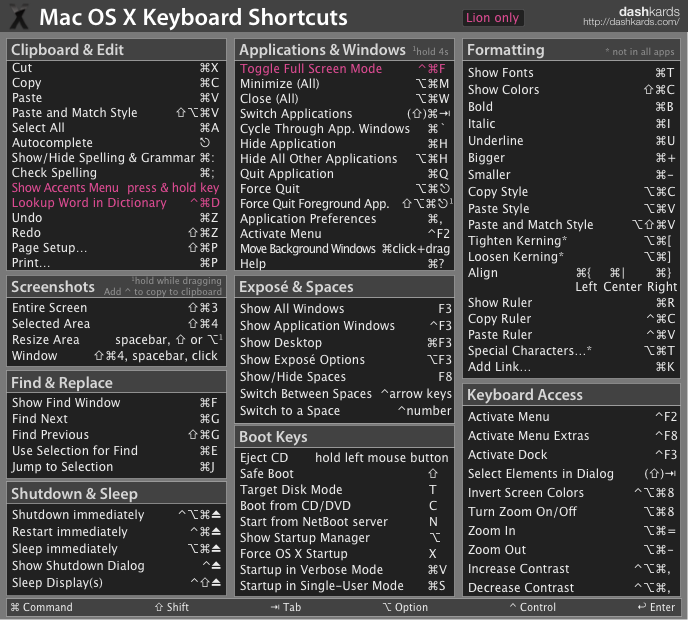
Task: Click the 'Underline' formatting row
Action: 572,141
